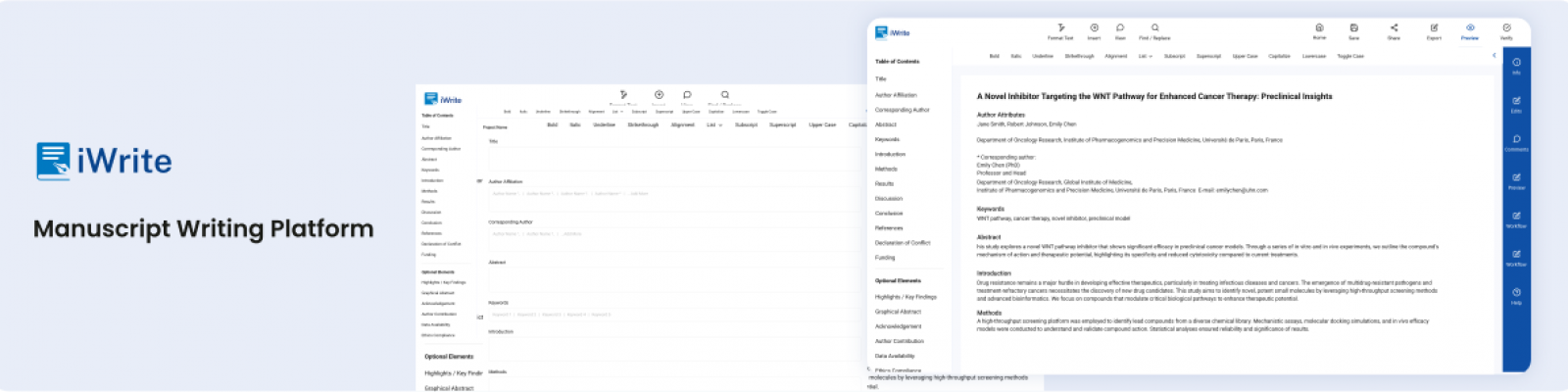
Task: Open Format Text tool in front preview window
Action: tap(1060, 31)
